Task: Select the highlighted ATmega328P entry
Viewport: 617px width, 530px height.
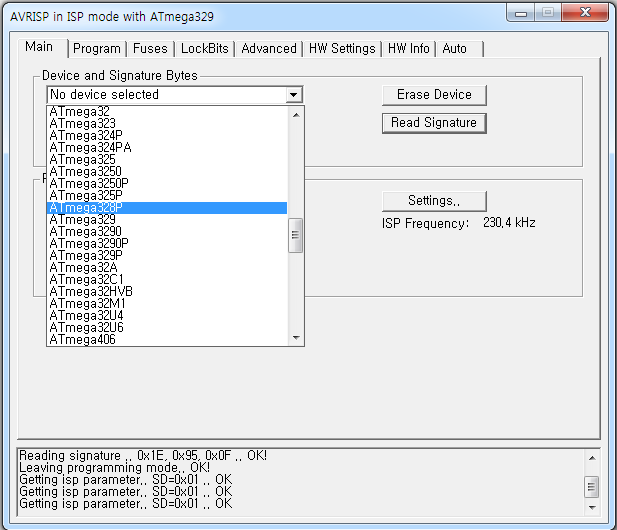Action: [x=167, y=208]
